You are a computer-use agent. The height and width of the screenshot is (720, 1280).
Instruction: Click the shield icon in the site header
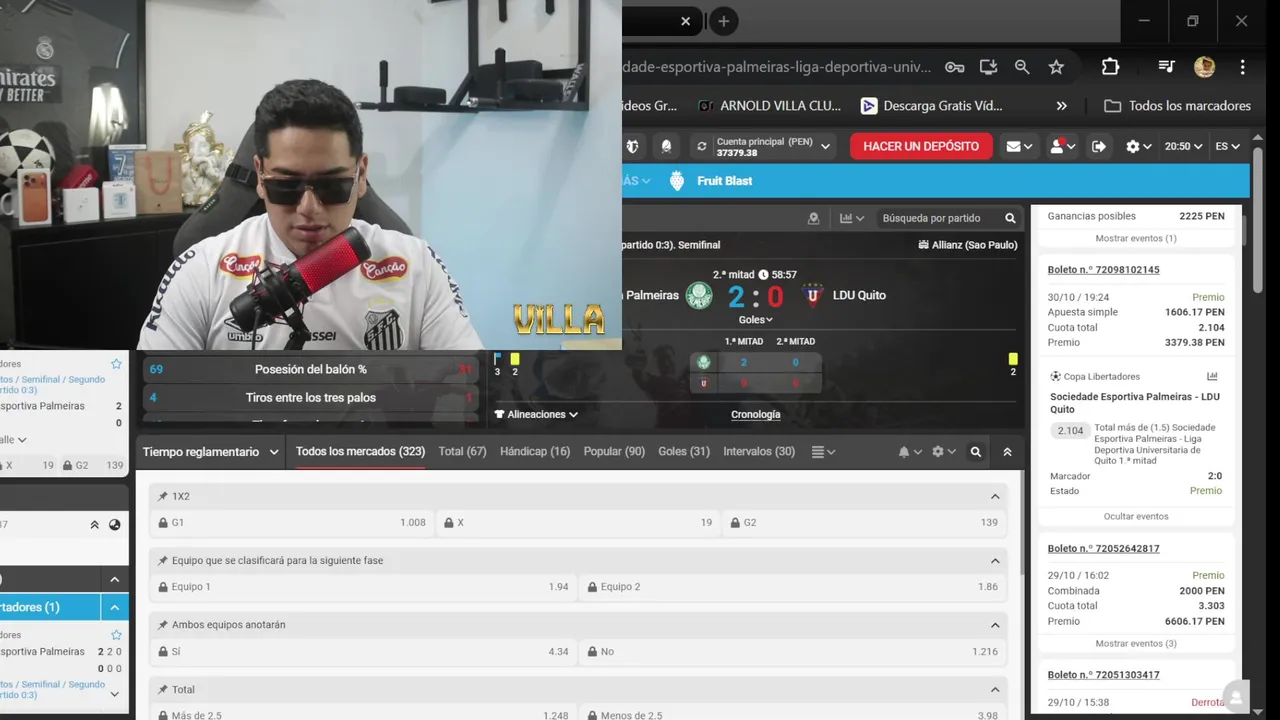[x=632, y=146]
